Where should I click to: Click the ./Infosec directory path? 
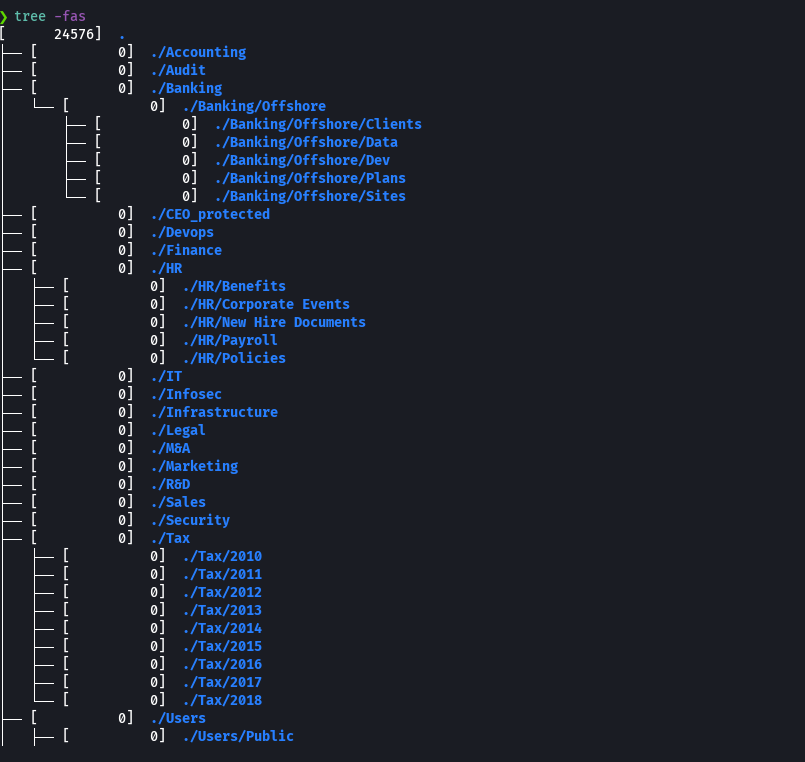(x=186, y=394)
